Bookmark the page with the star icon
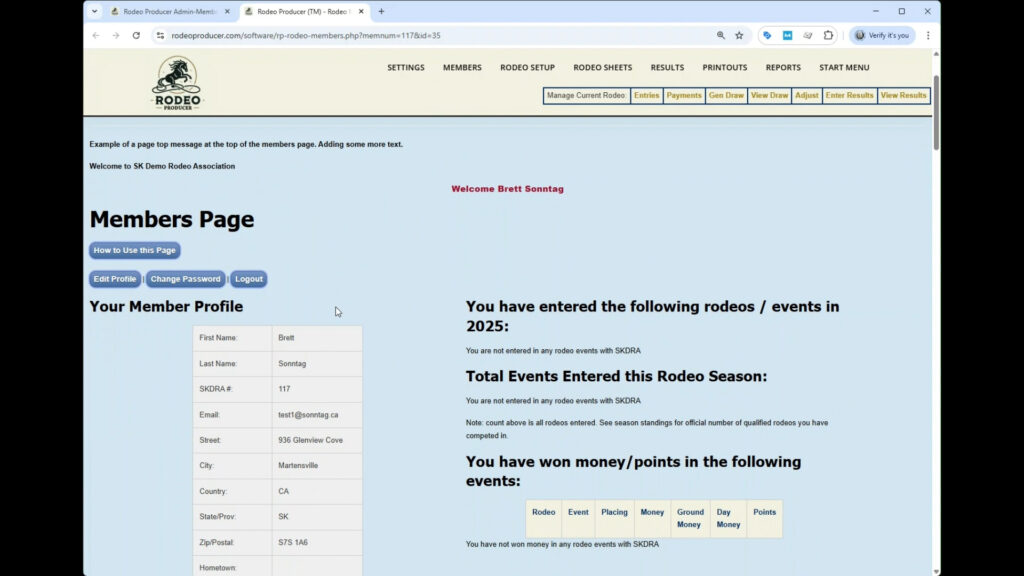1024x576 pixels. (739, 35)
